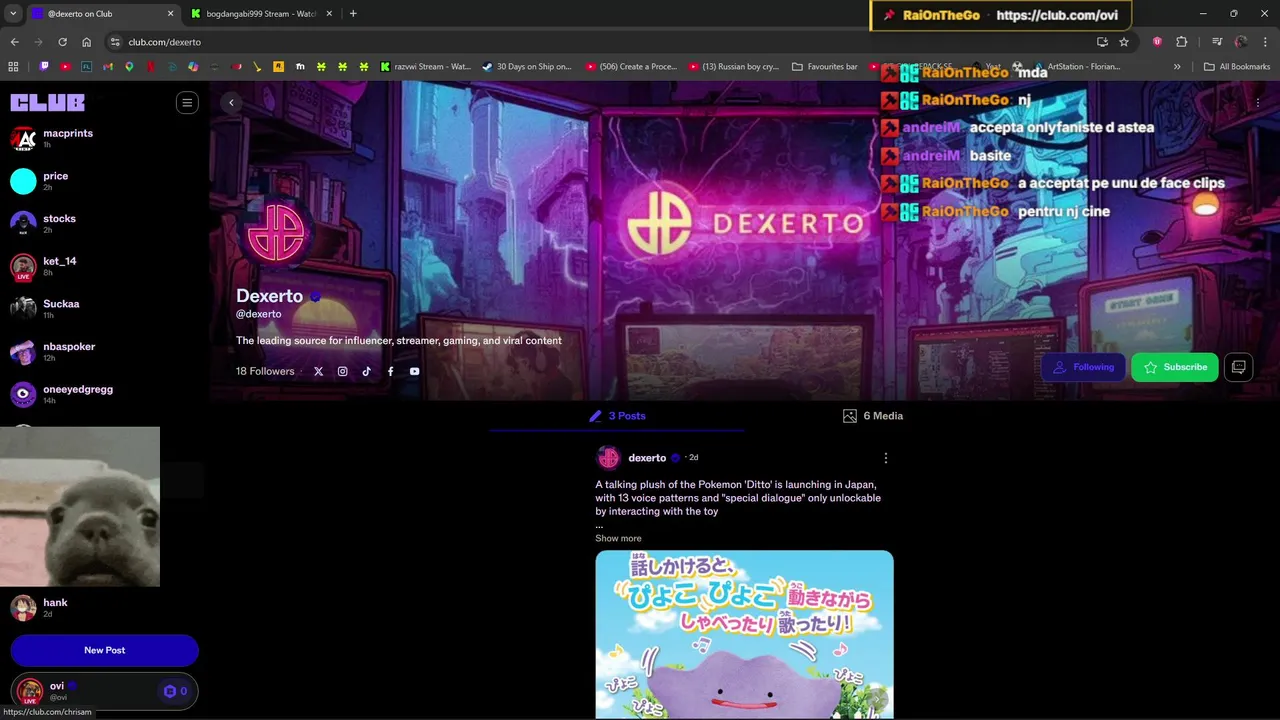Open oneeyedgregg in the sidebar
The height and width of the screenshot is (720, 1280).
[104, 394]
